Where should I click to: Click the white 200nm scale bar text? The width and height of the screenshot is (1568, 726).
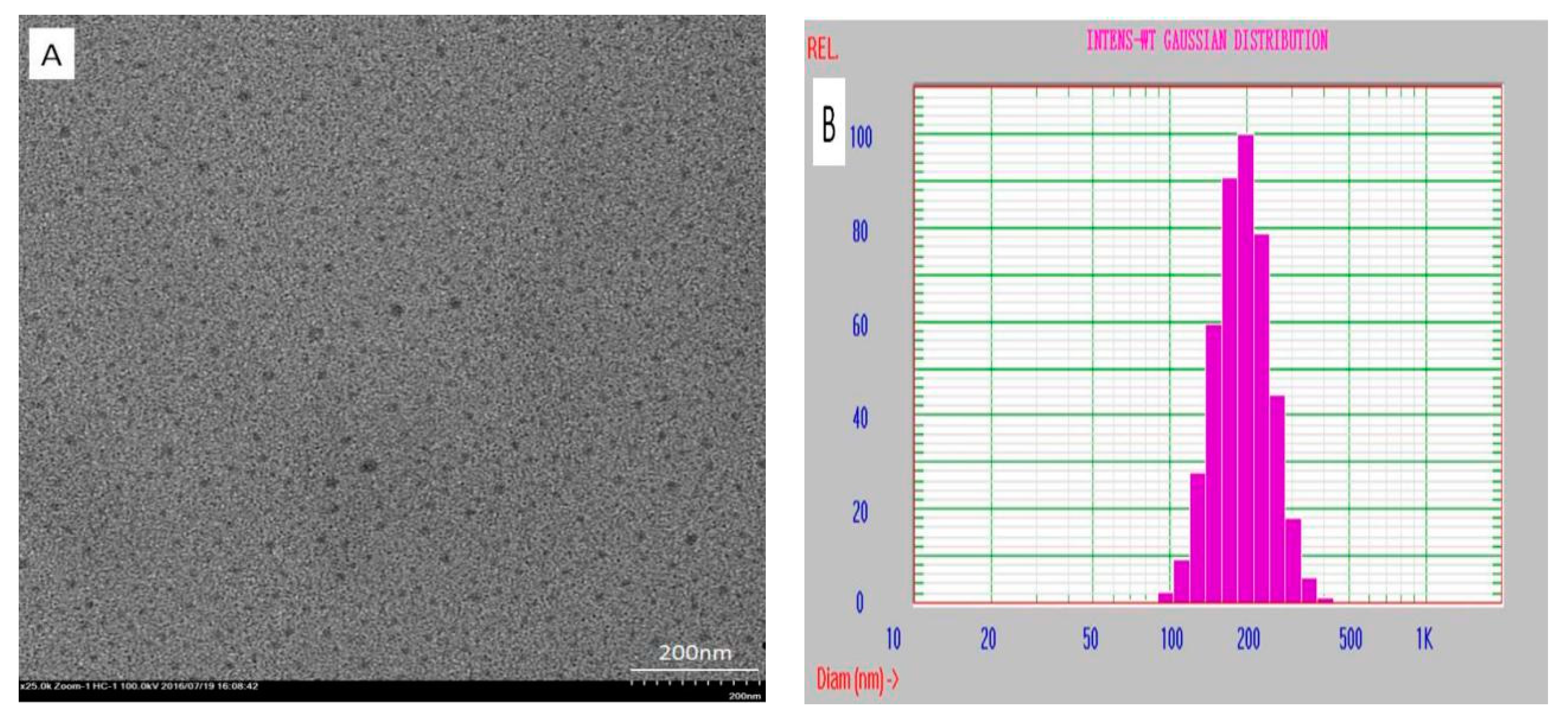pyautogui.click(x=695, y=653)
